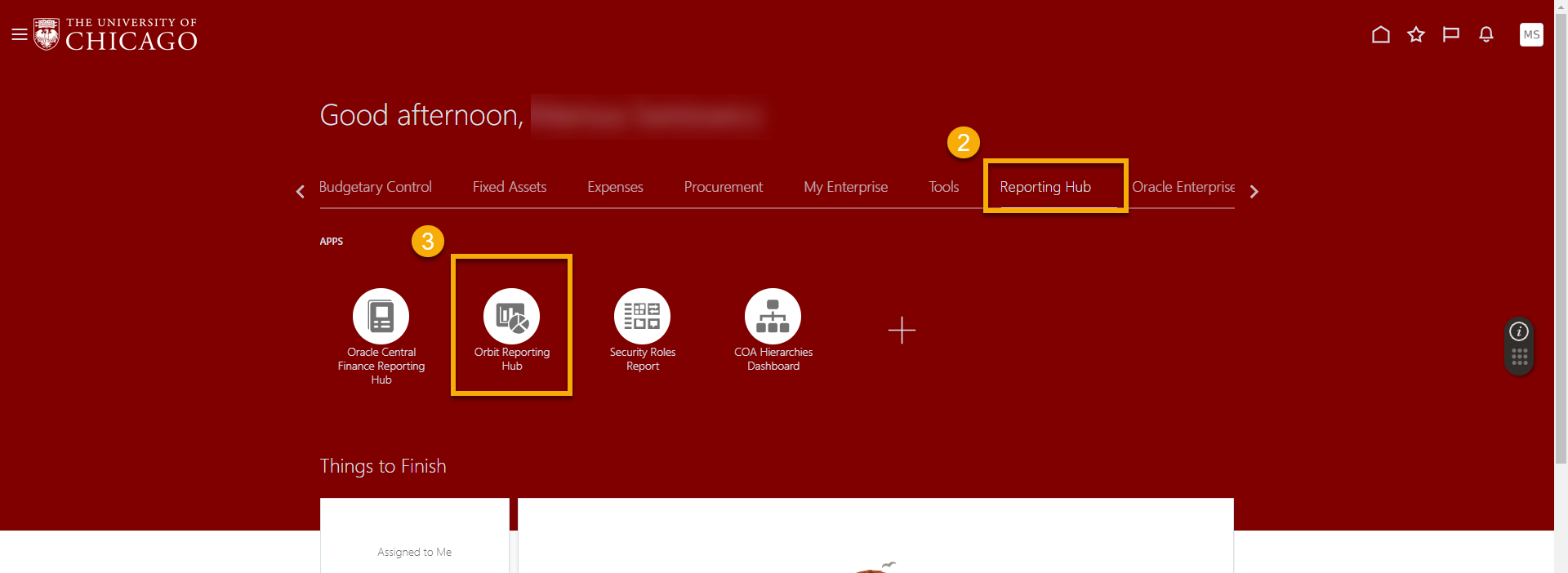The height and width of the screenshot is (573, 1568).
Task: Launch Orbit Reporting Hub app
Action: pos(512,330)
